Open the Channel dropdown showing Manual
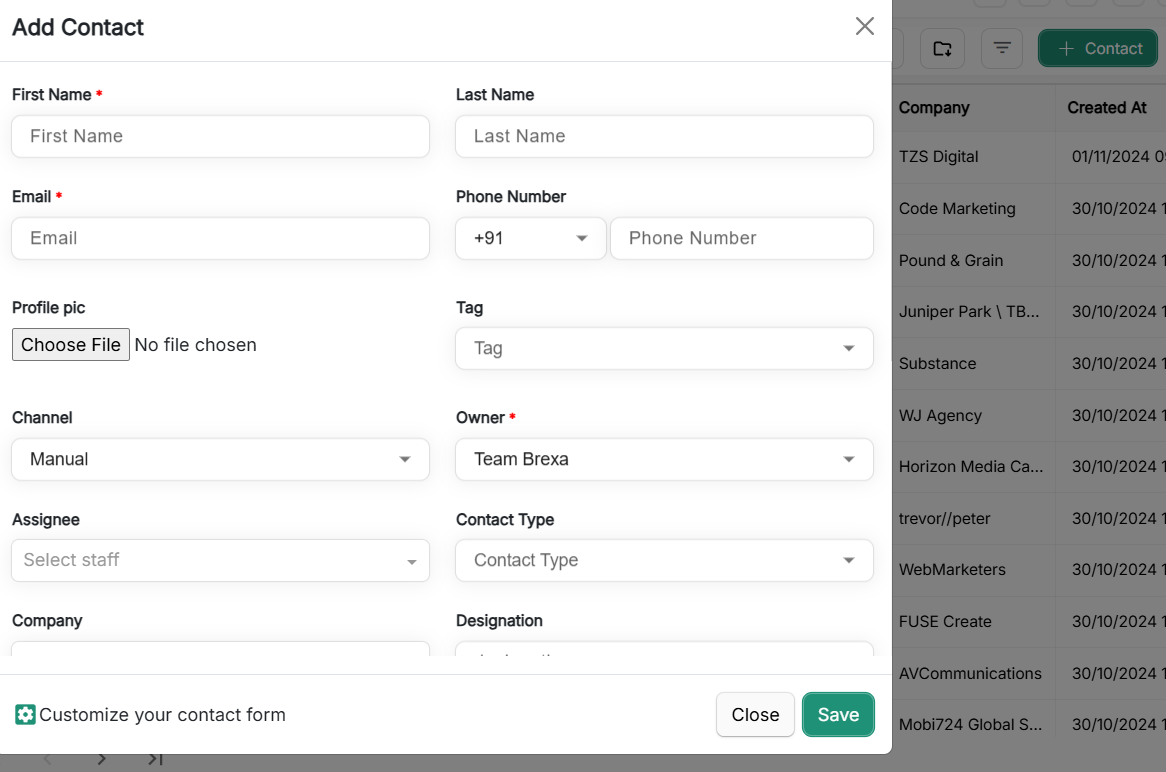 coord(220,460)
